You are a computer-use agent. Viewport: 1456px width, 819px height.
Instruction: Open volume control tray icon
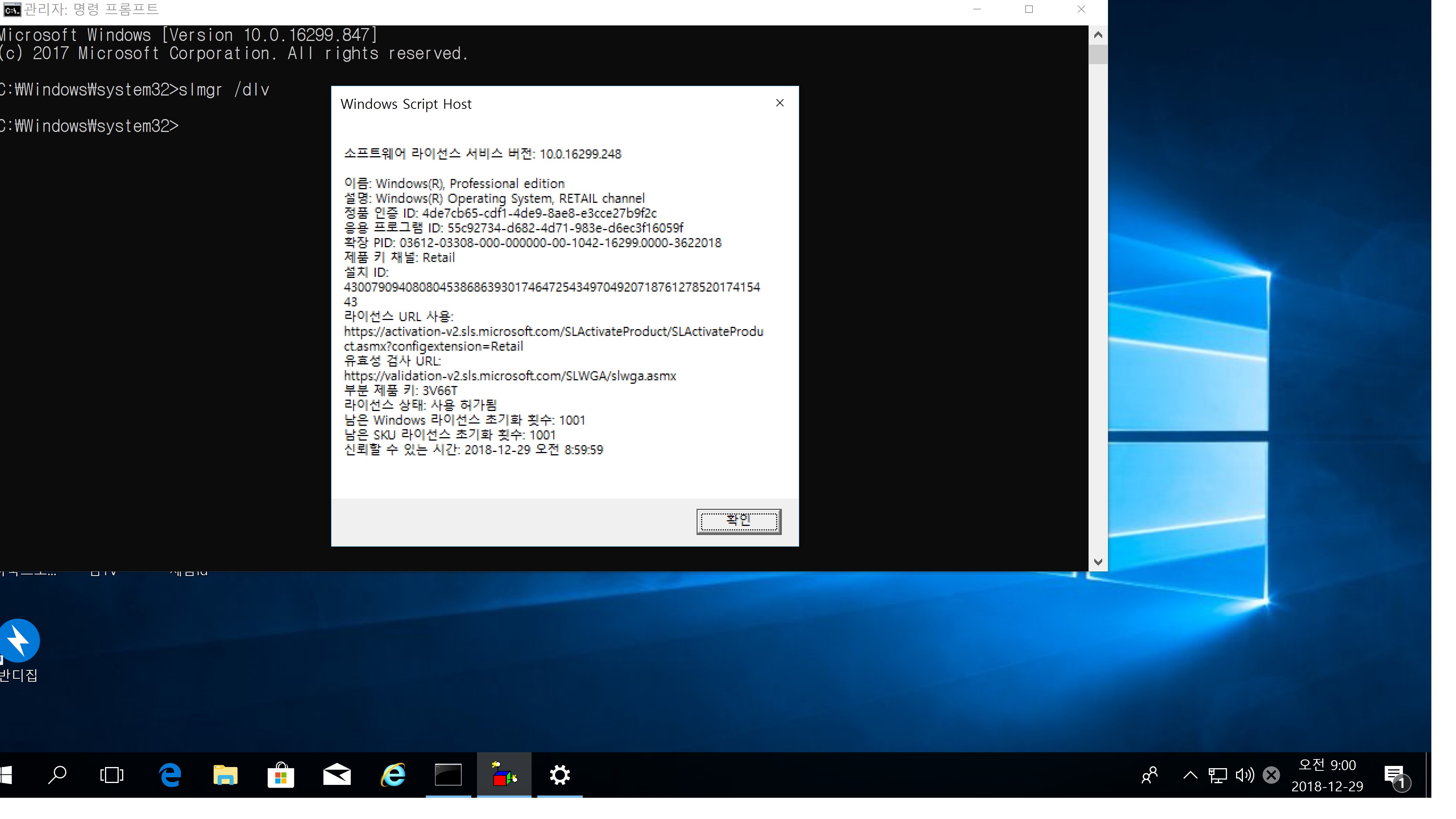pyautogui.click(x=1244, y=774)
